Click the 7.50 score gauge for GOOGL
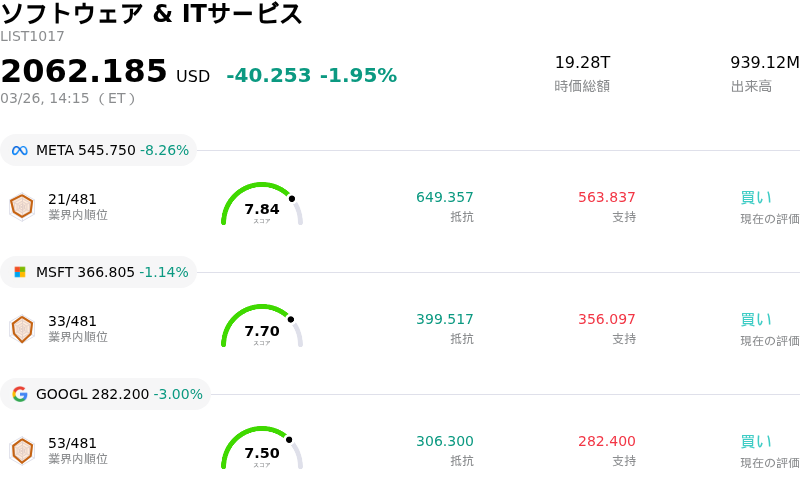This screenshot has height=488, width=800. [x=261, y=450]
